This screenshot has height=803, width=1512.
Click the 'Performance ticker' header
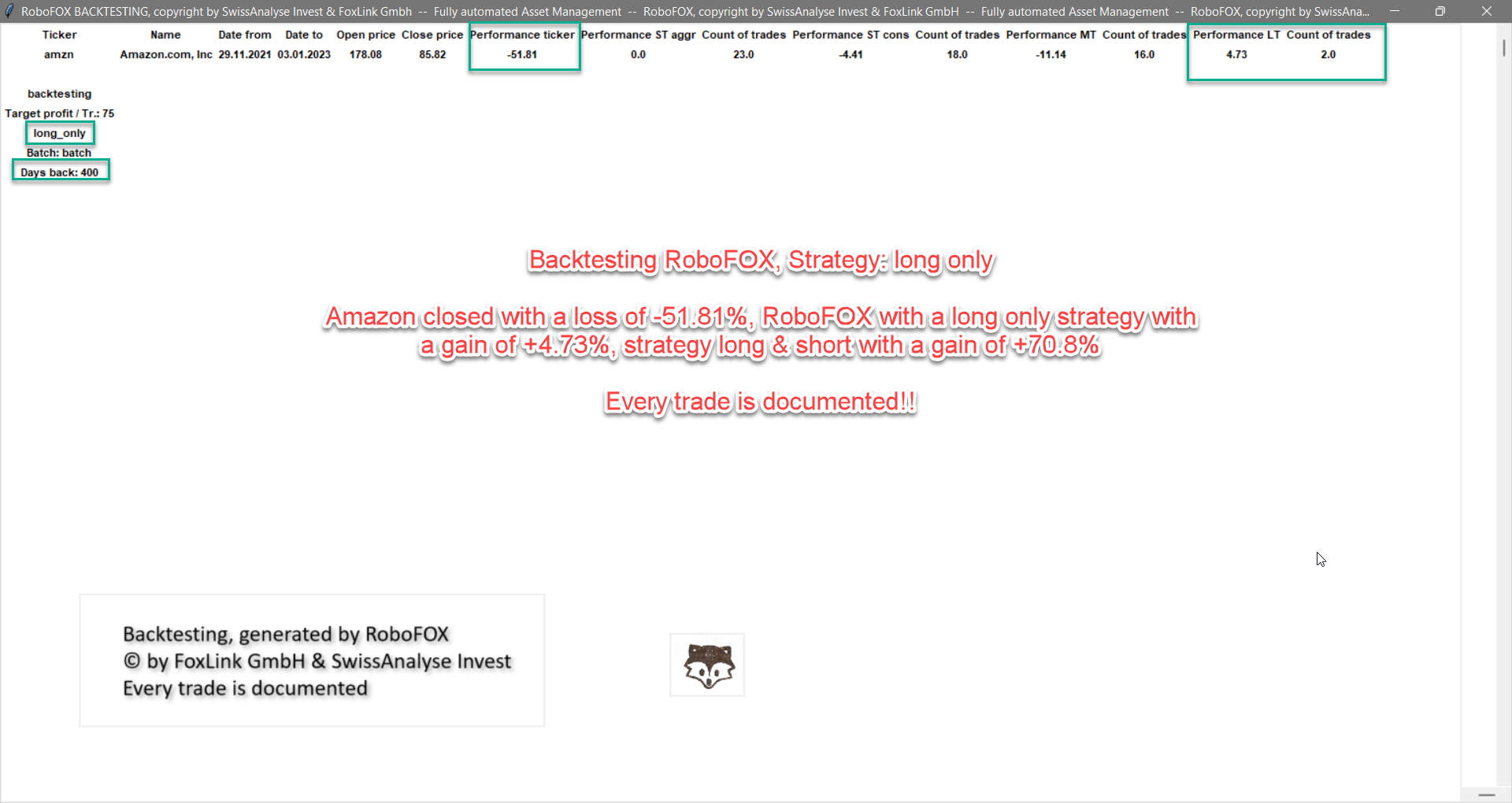click(522, 35)
